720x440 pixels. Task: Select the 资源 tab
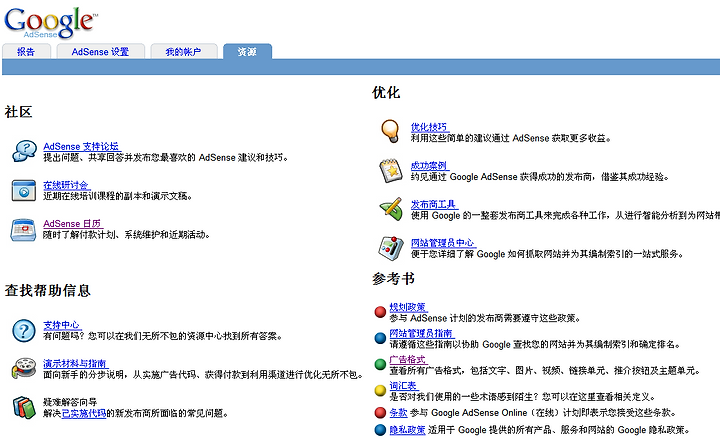pos(247,51)
